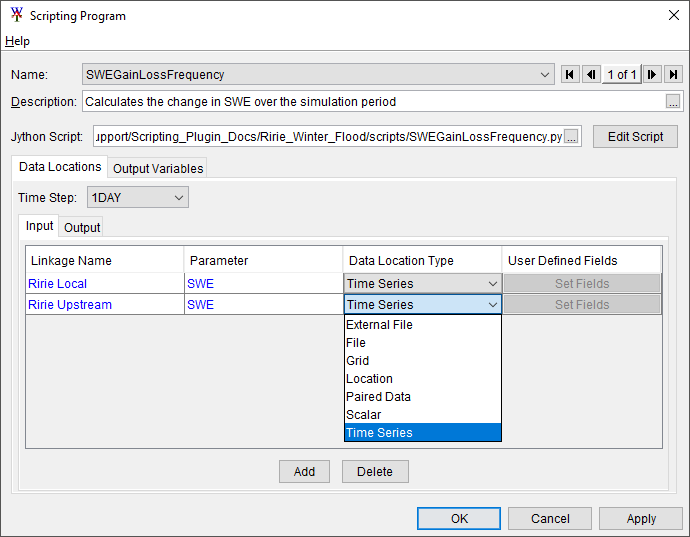
Task: Click the Ririe Upstream linkage name
Action: coord(70,305)
